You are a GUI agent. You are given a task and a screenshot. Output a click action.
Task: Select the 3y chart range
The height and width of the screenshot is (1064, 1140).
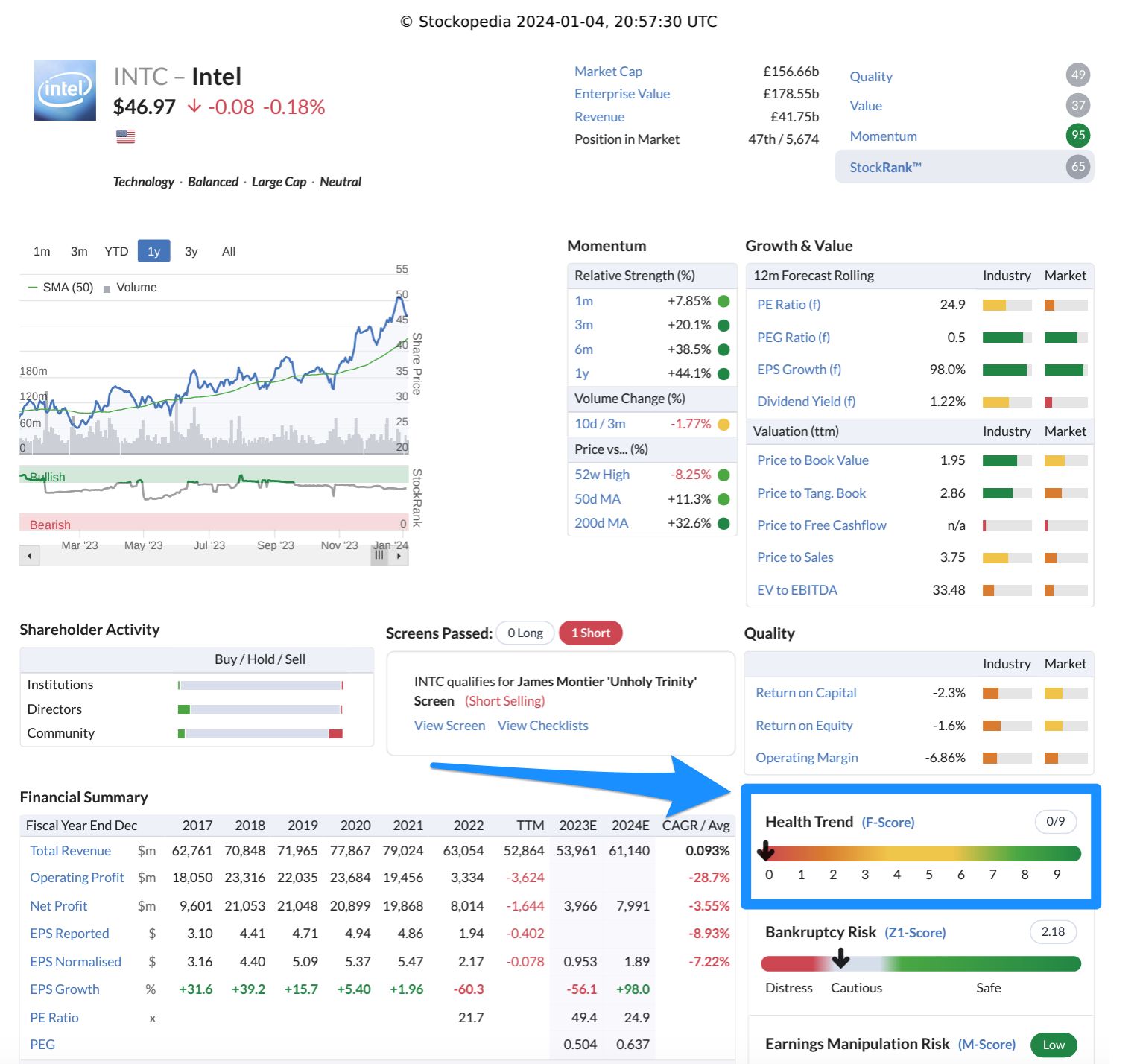(x=191, y=252)
